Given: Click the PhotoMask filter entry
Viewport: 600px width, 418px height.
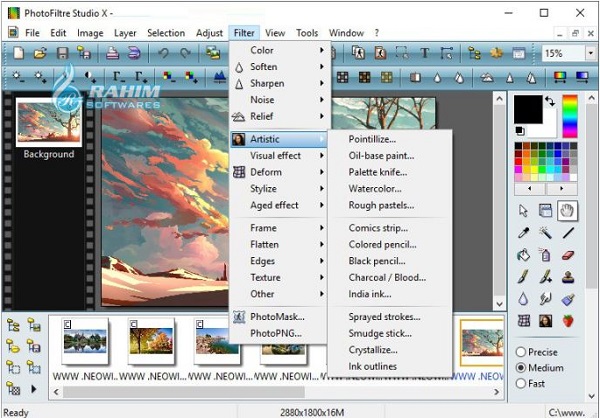Looking at the screenshot, I should pos(277,317).
